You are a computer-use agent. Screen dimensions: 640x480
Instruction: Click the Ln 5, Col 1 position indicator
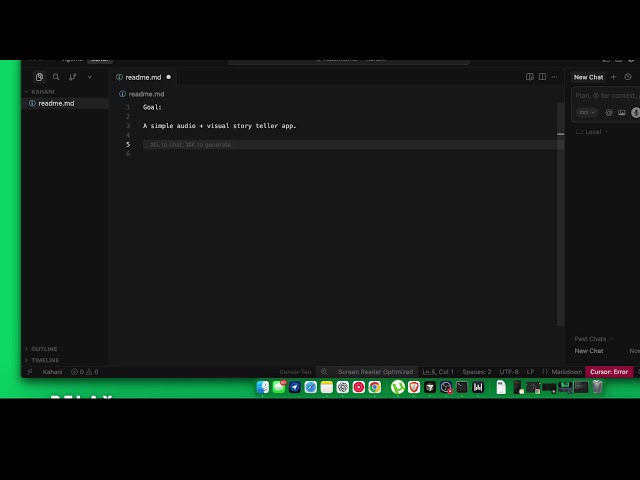[438, 372]
